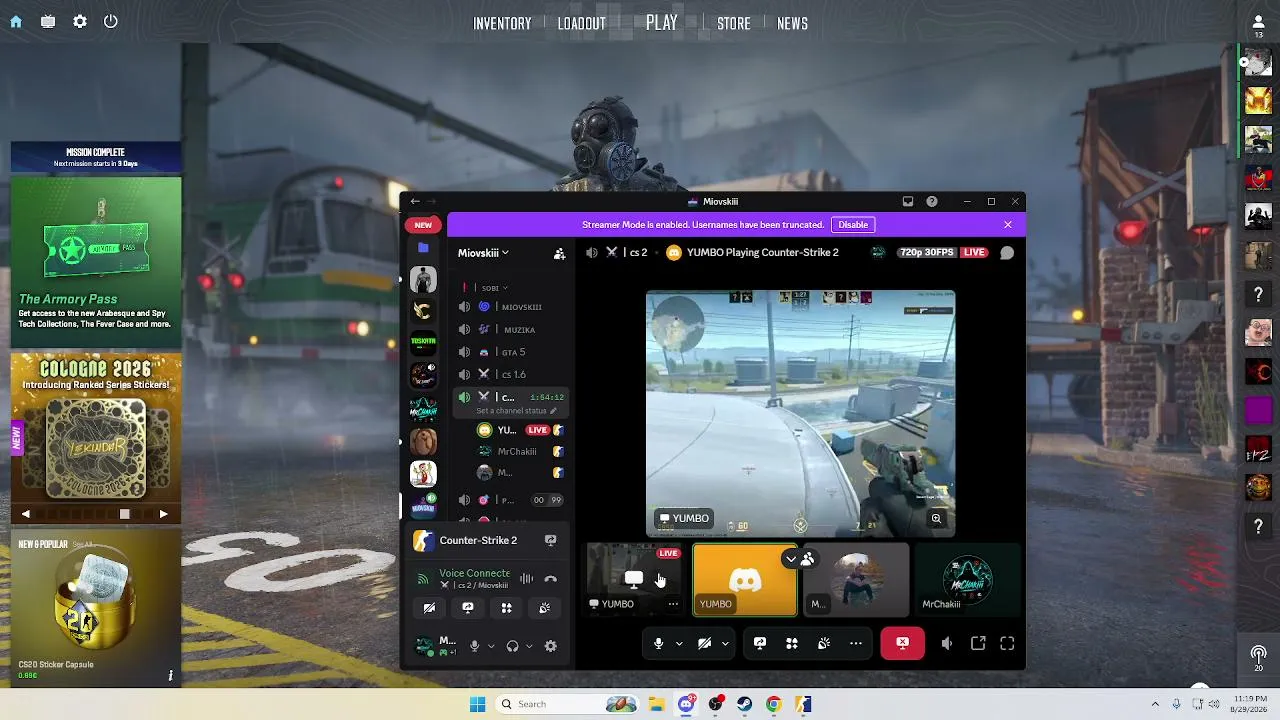1280x720 pixels.
Task: Share your screen from voice panel
Action: (467, 608)
